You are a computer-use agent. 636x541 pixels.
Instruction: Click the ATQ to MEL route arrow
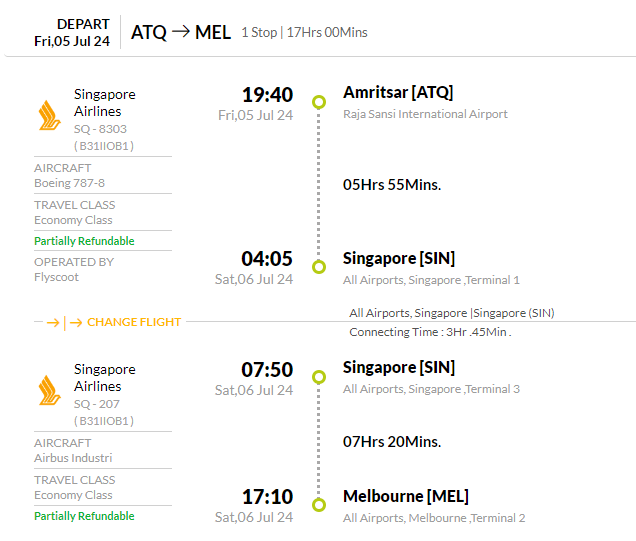pyautogui.click(x=181, y=32)
